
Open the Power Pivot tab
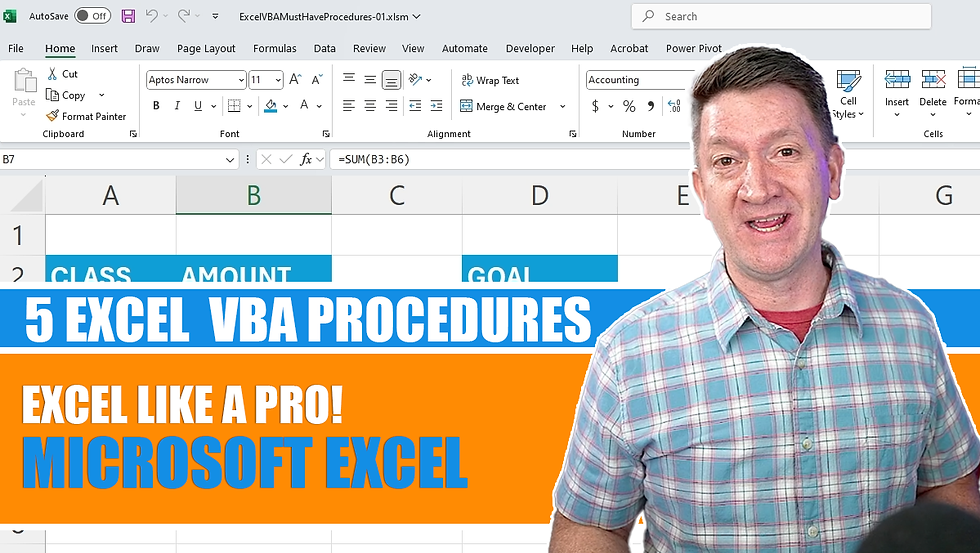[694, 48]
